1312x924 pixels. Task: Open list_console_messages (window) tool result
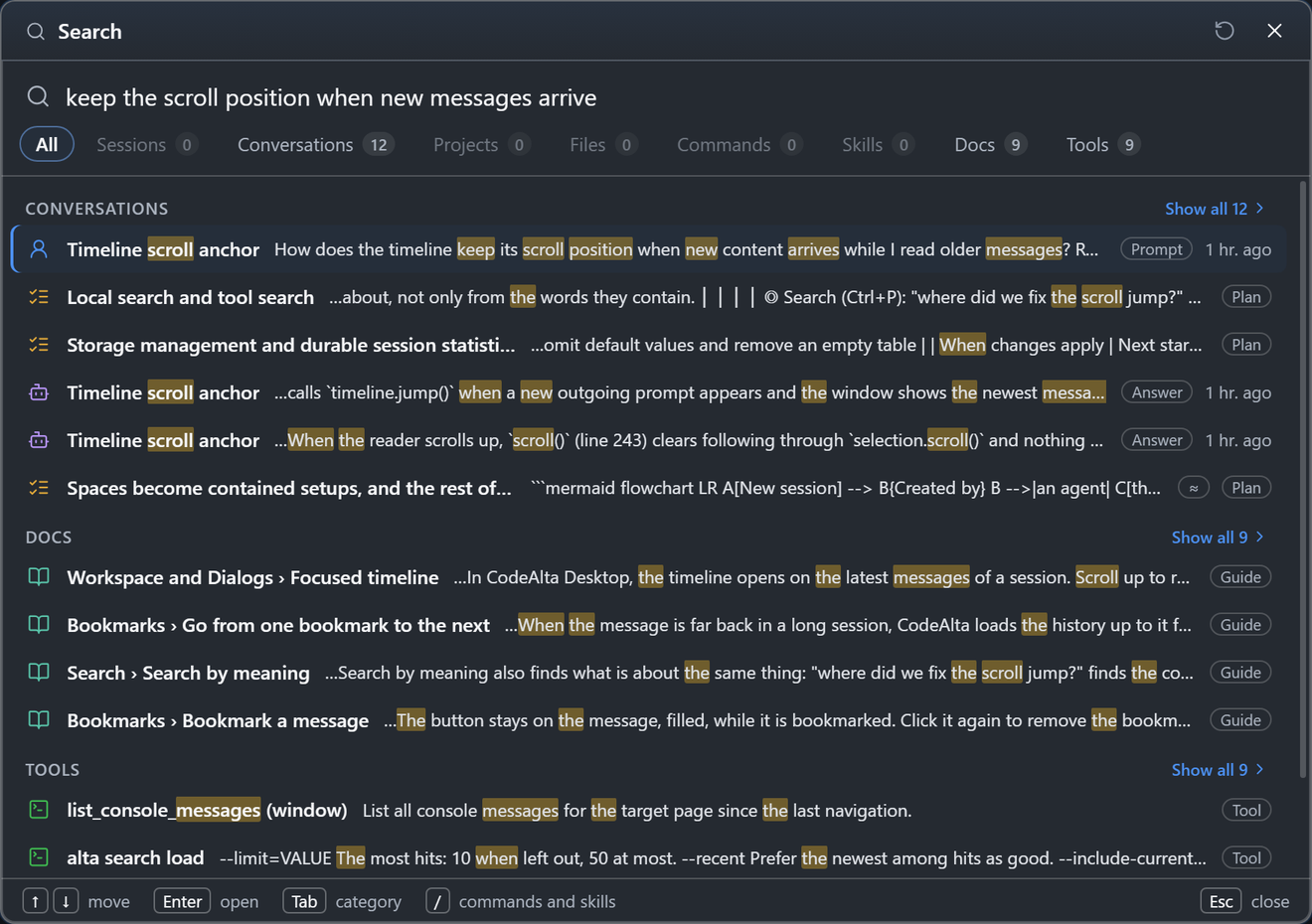coord(648,810)
